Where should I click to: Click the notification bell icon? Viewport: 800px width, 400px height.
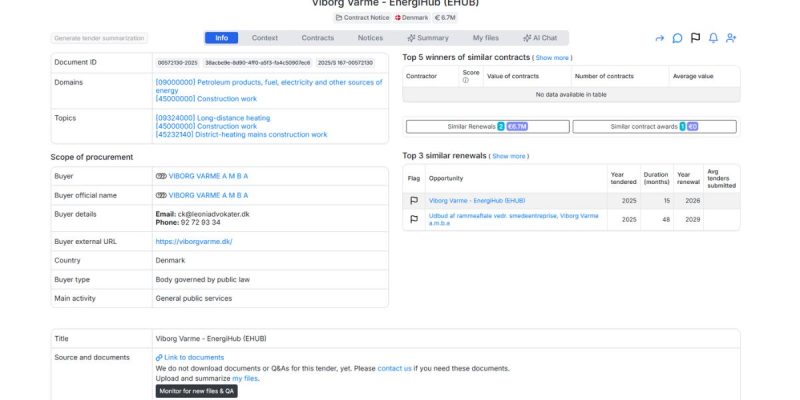(x=713, y=38)
